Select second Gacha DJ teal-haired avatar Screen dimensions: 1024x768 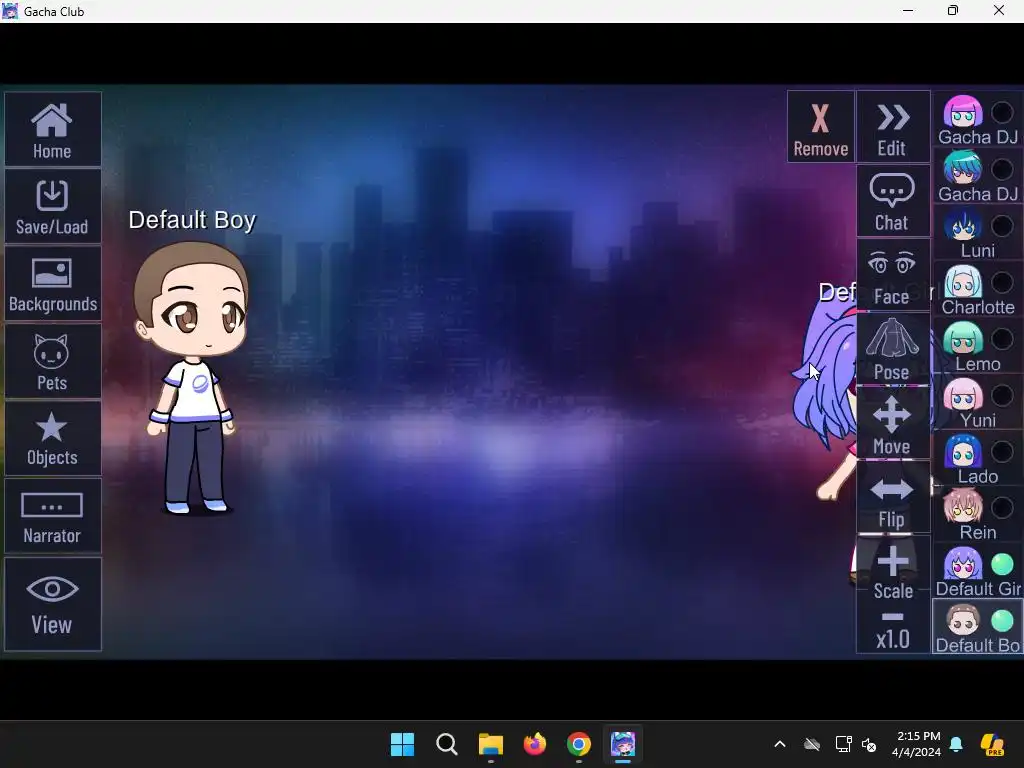point(963,168)
